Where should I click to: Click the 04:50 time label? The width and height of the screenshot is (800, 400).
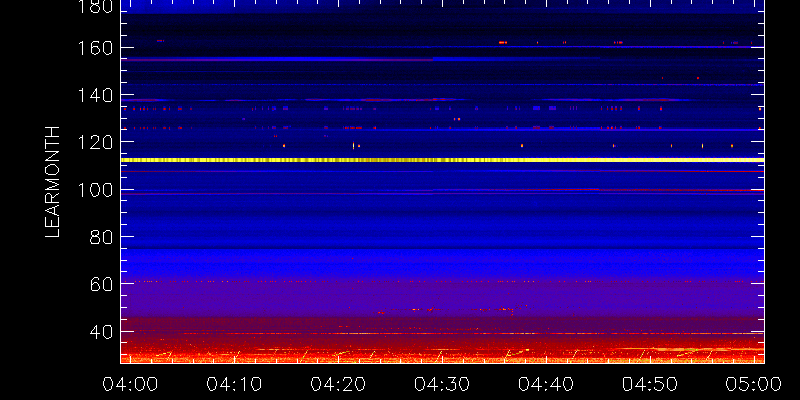tap(650, 384)
